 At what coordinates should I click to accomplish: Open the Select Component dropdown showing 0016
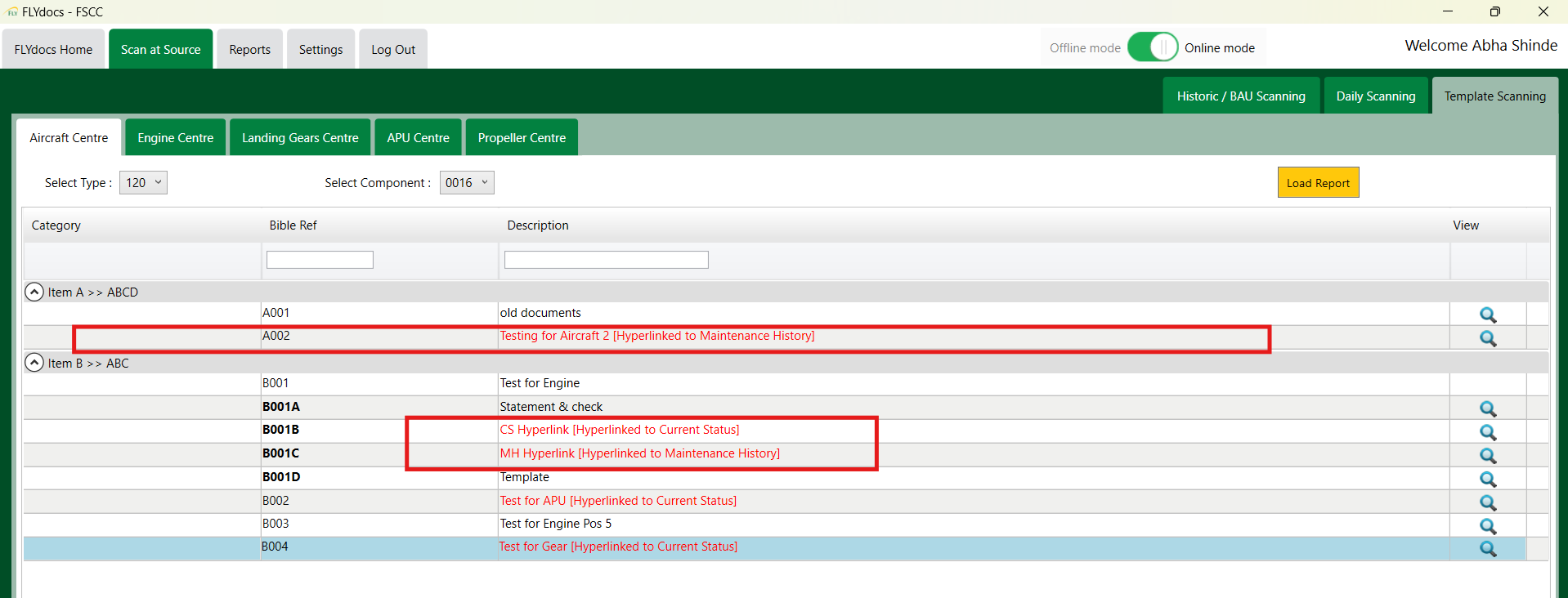[x=467, y=182]
